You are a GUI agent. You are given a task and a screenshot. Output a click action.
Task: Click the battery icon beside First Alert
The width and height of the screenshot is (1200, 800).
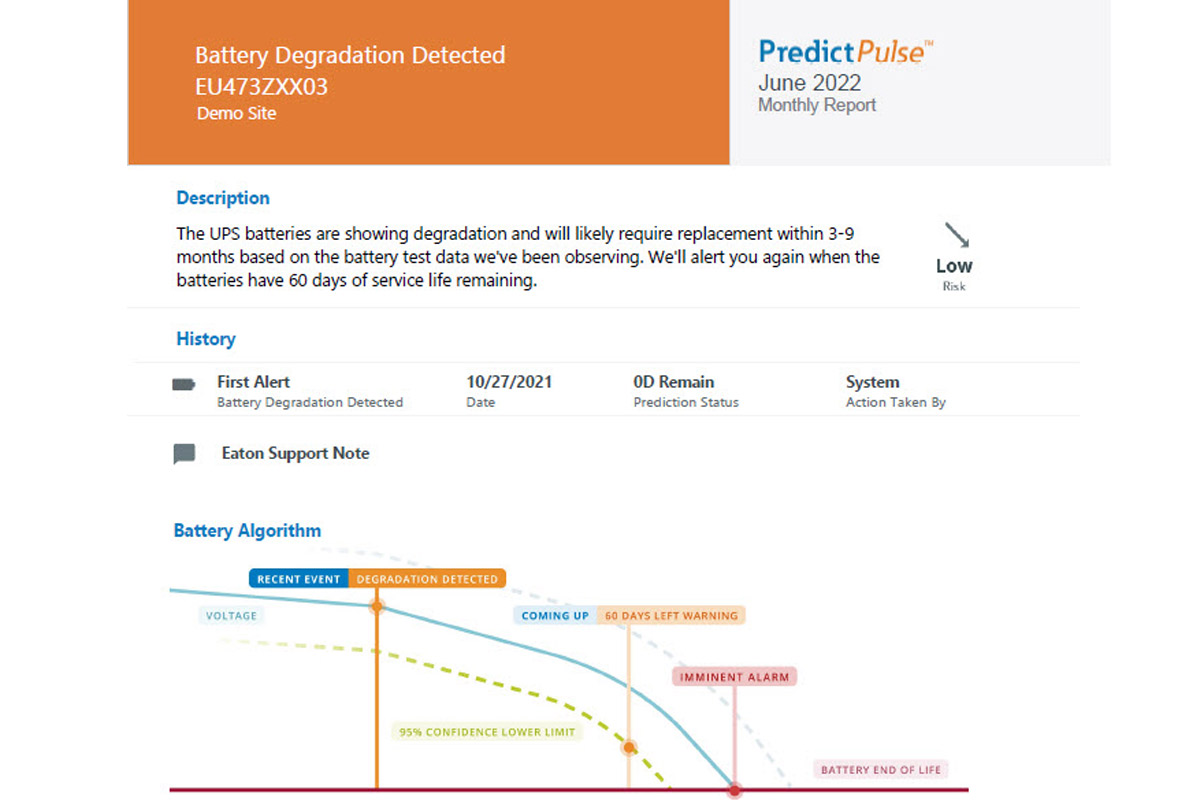[184, 384]
